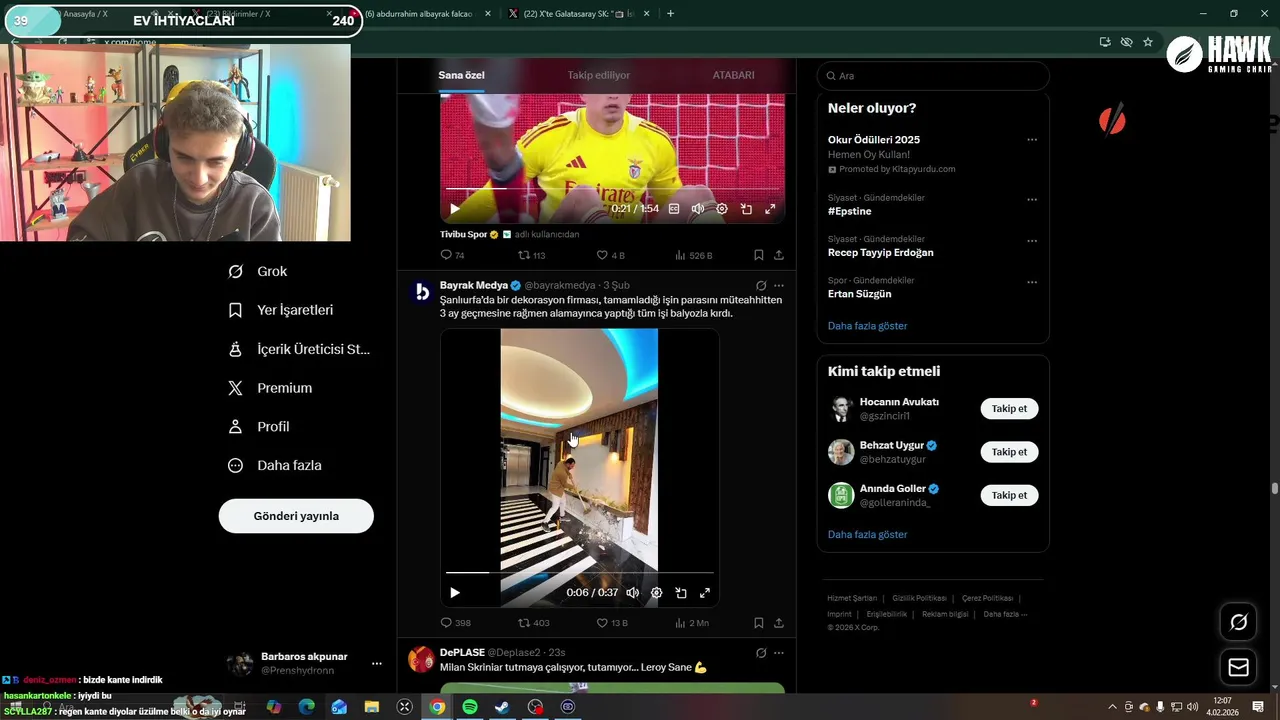Image resolution: width=1280 pixels, height=720 pixels.
Task: Repost the Bayrak Medya post (403)
Action: 533,622
